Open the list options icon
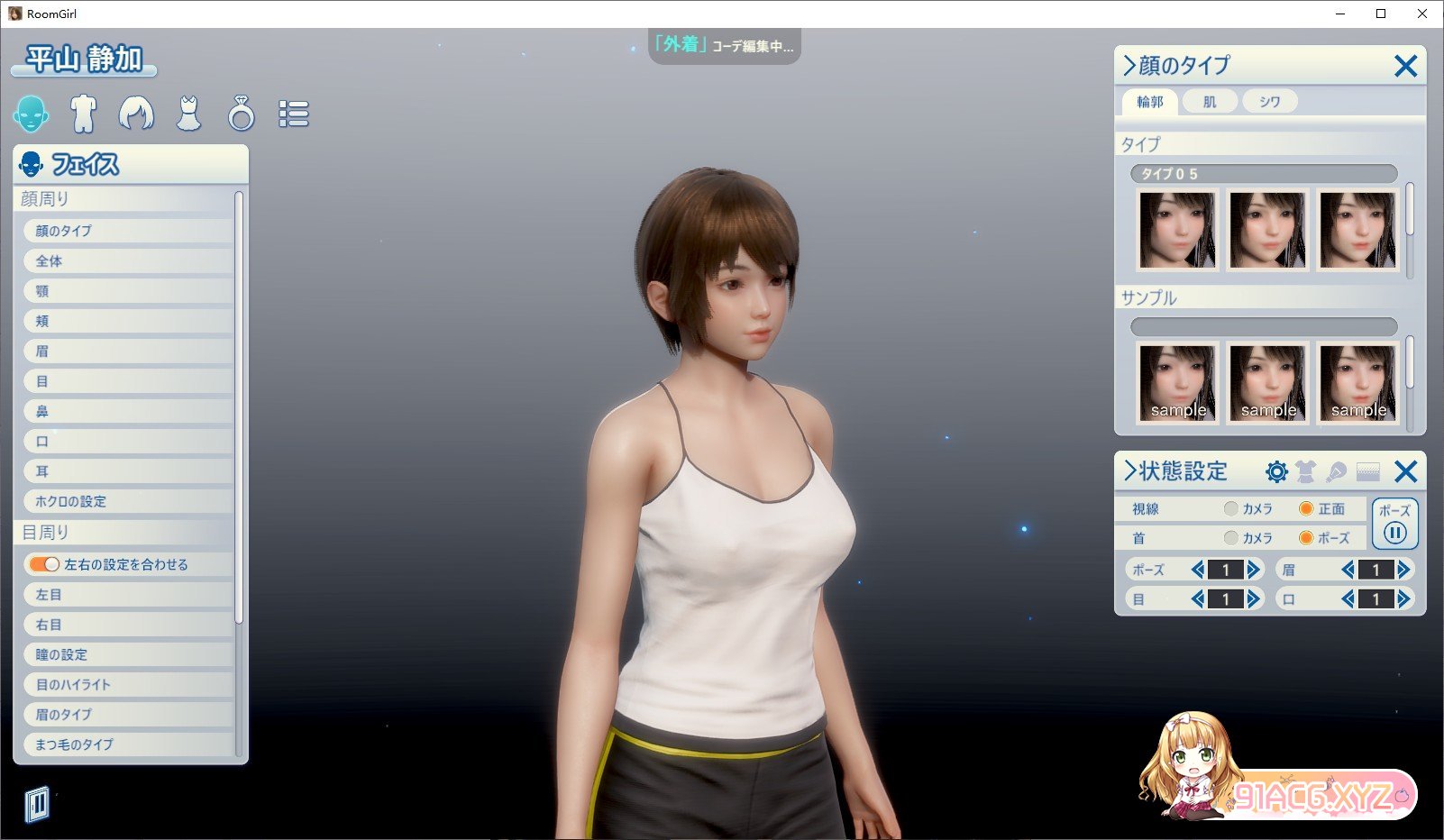This screenshot has height=840, width=1444. pyautogui.click(x=294, y=114)
